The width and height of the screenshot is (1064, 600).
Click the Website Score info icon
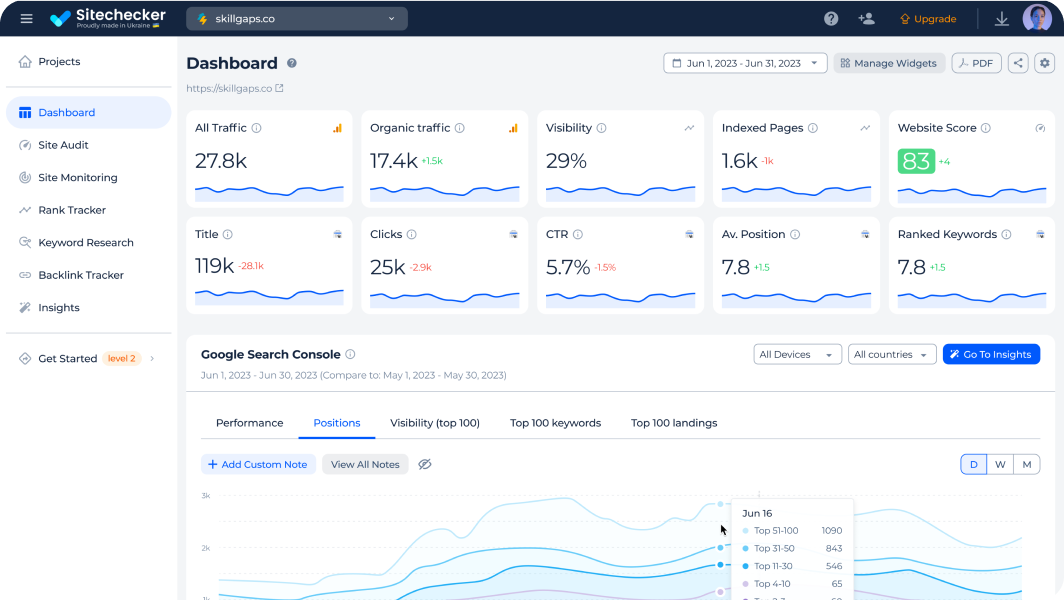tap(986, 128)
